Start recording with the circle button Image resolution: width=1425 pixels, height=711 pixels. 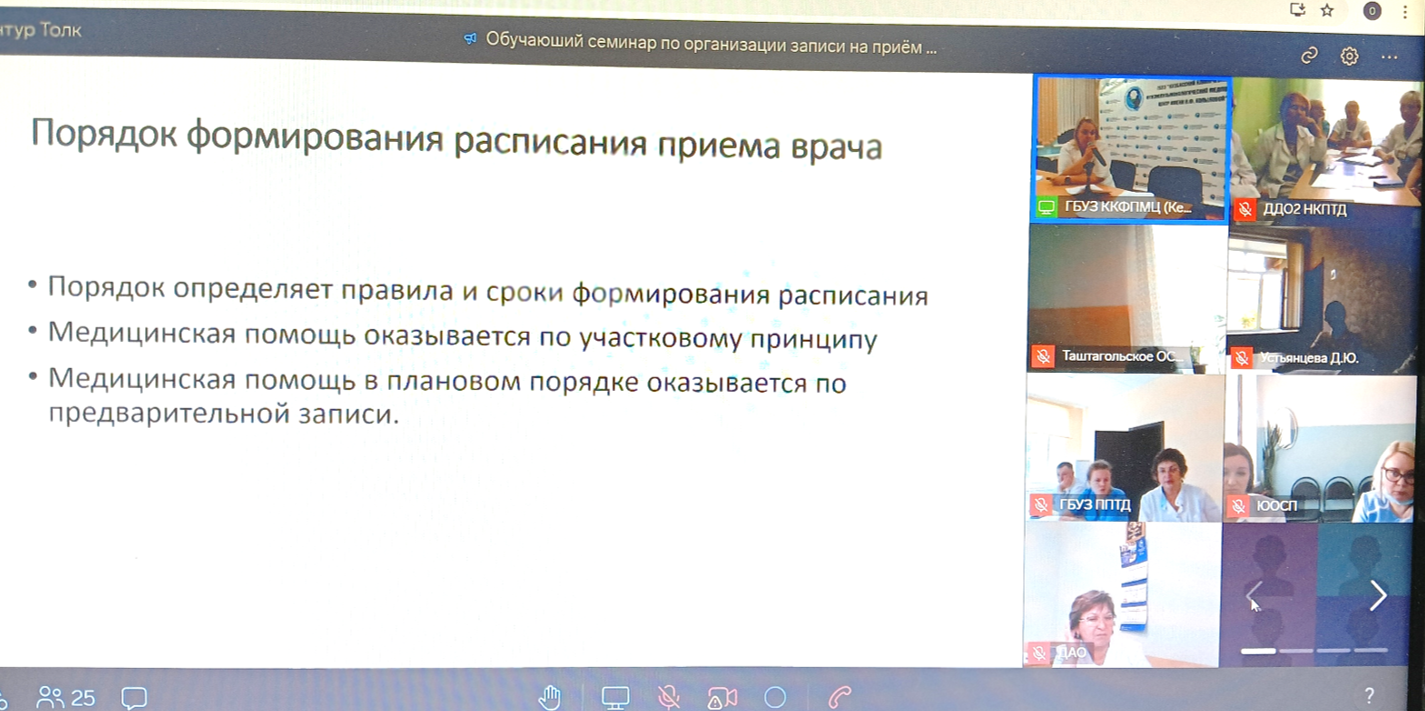pyautogui.click(x=775, y=697)
